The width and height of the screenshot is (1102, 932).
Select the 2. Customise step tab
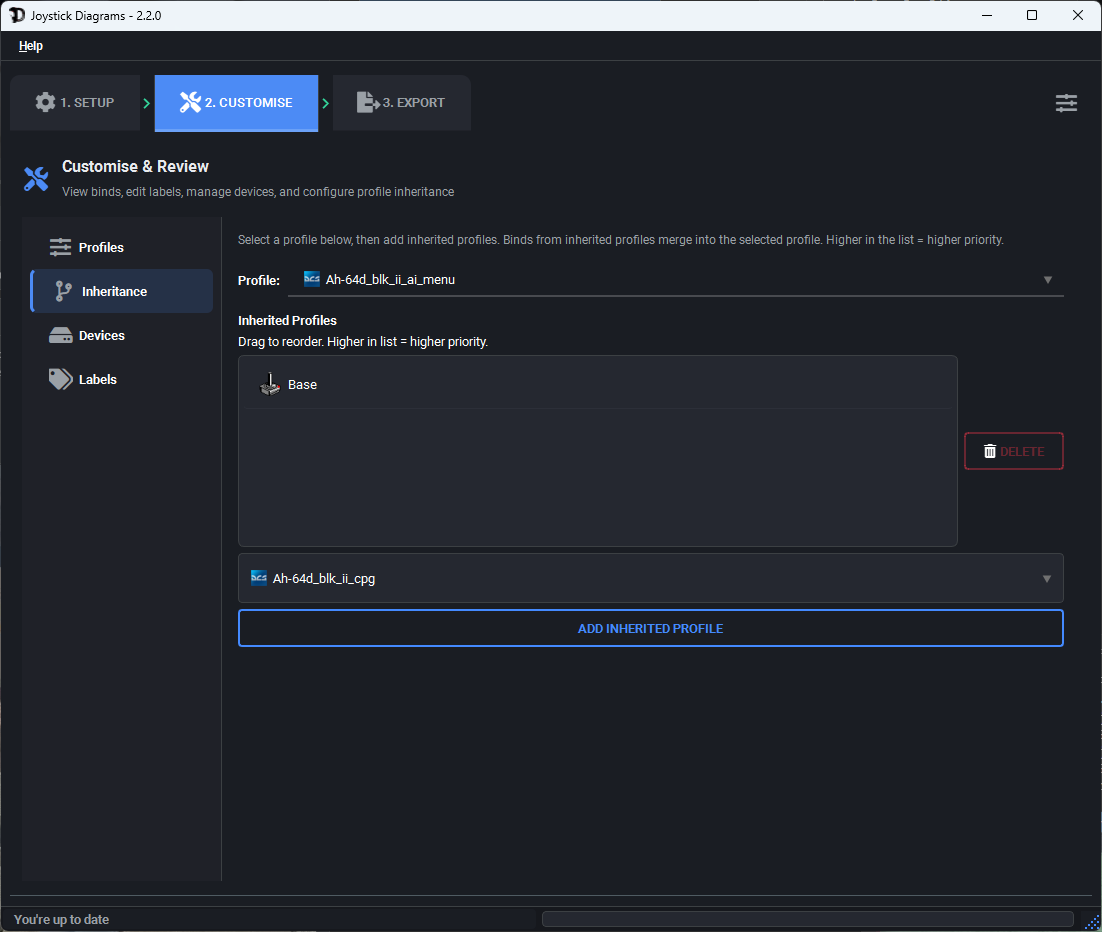236,103
